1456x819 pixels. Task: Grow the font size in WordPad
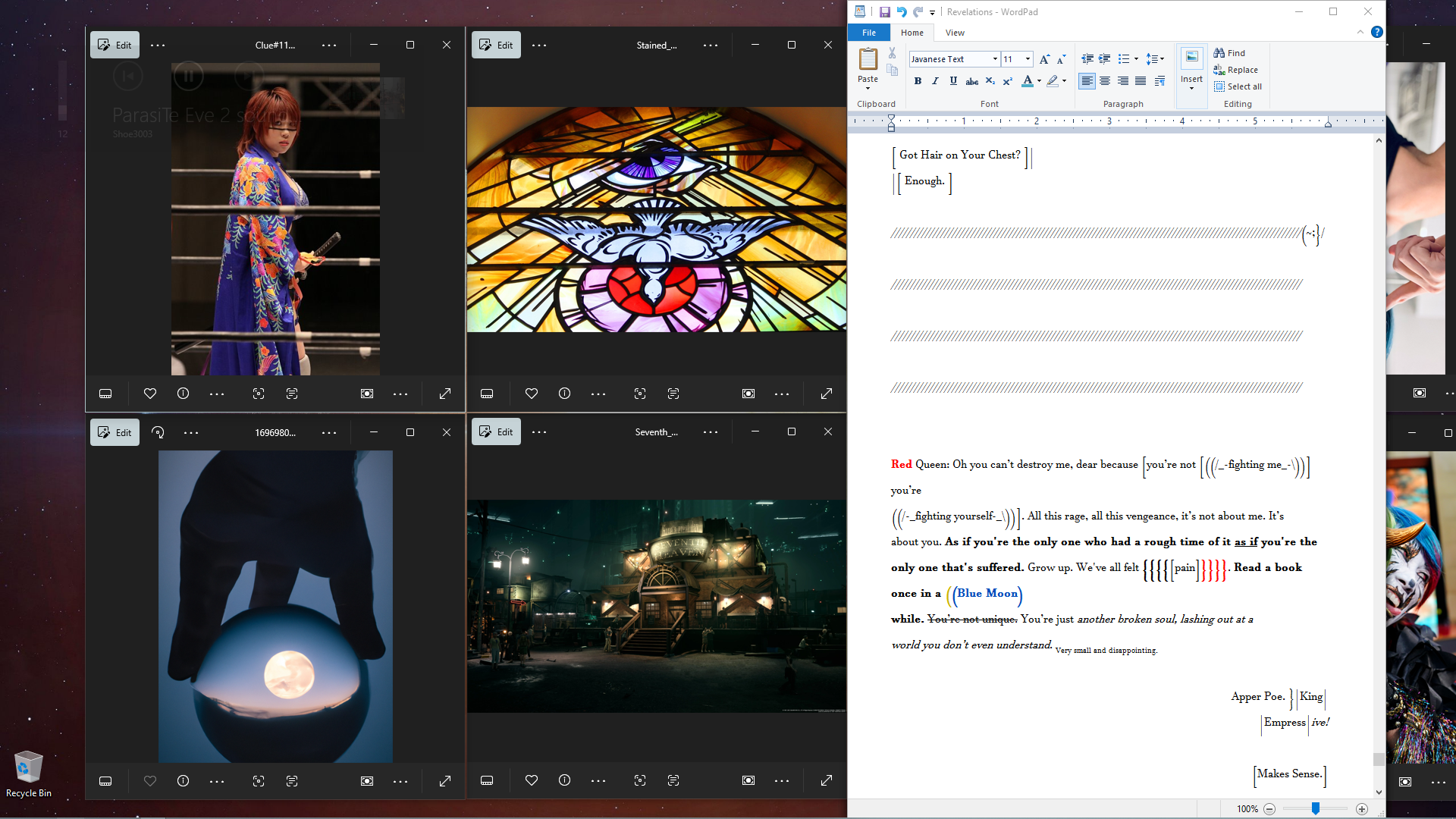tap(1044, 59)
